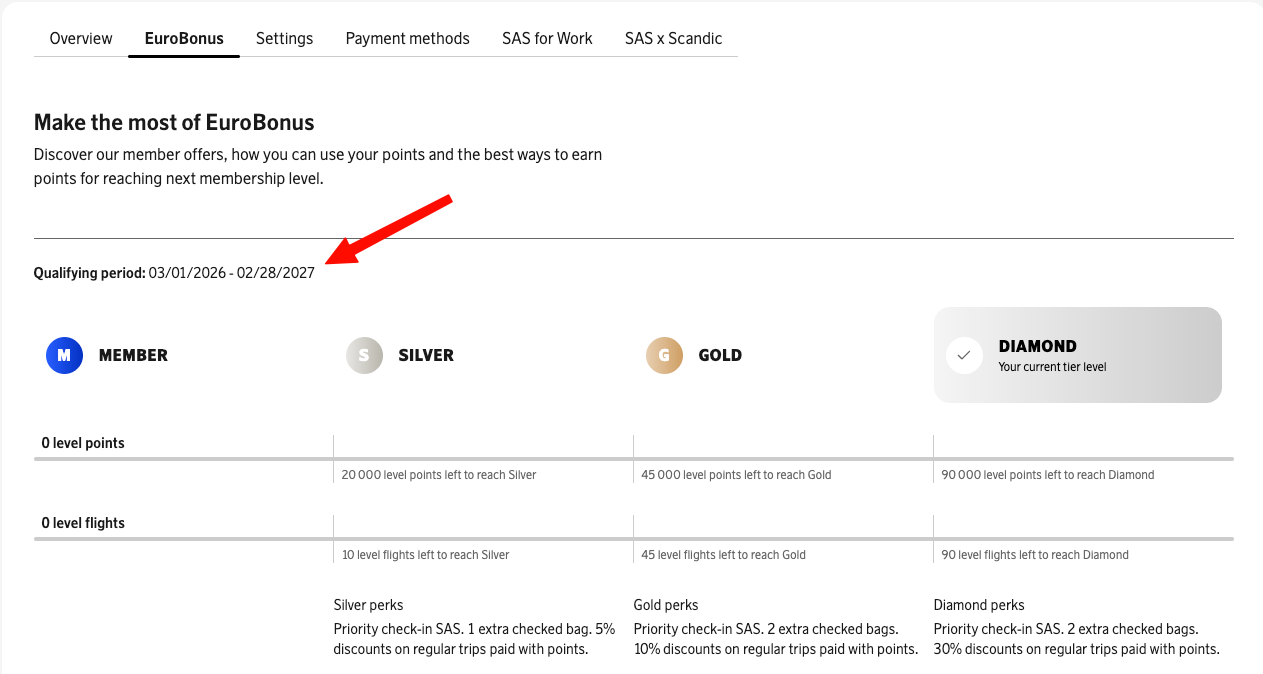Open the Payment methods tab
This screenshot has width=1263, height=674.
pos(407,38)
